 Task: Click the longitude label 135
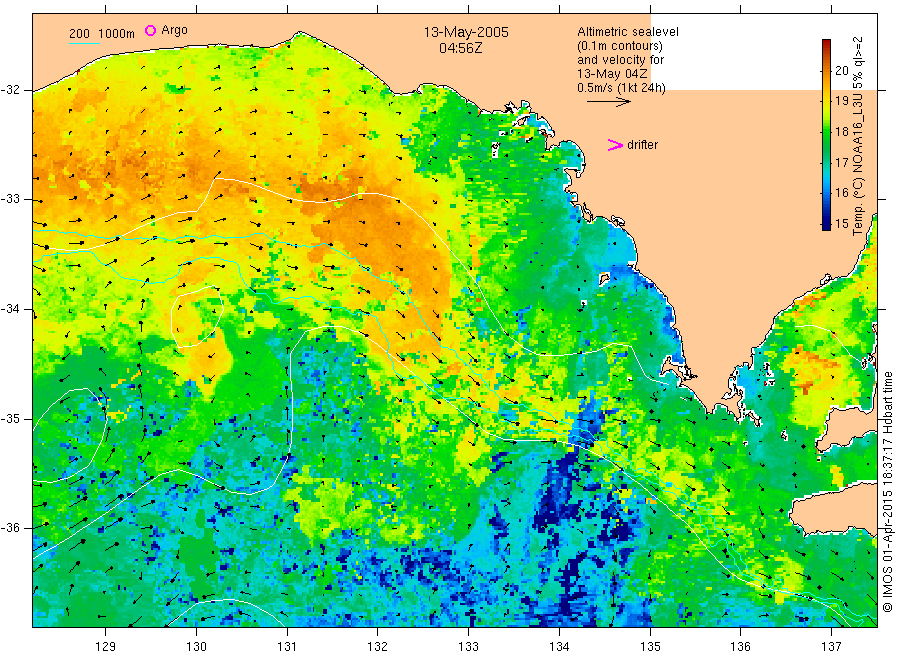coord(650,647)
